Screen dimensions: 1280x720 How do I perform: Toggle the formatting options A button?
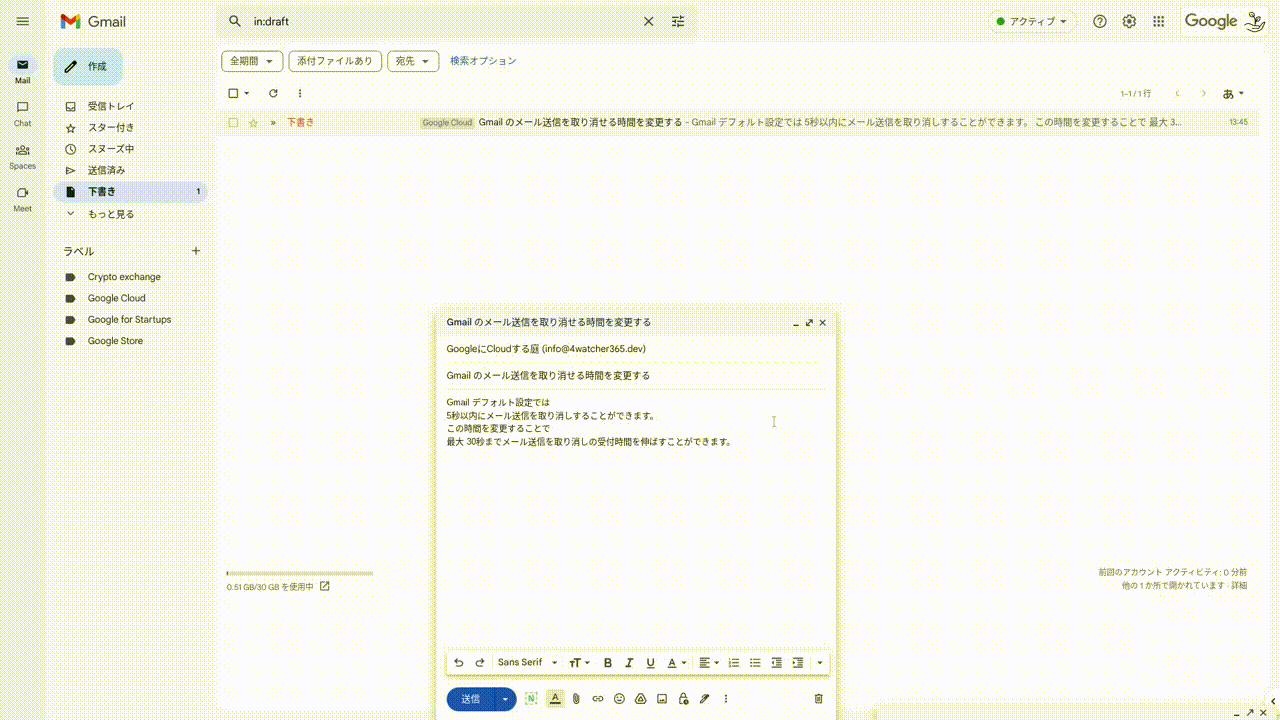pos(555,699)
